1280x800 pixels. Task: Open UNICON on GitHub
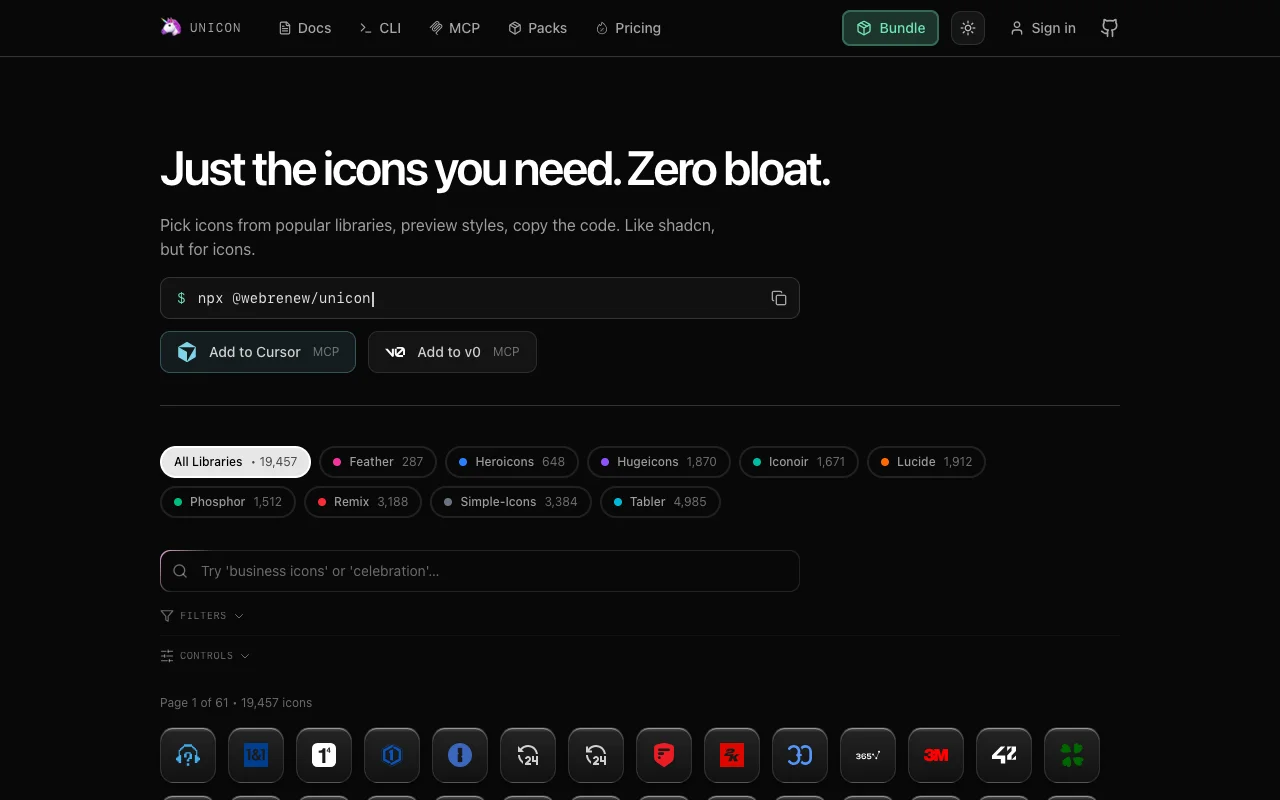pos(1109,28)
